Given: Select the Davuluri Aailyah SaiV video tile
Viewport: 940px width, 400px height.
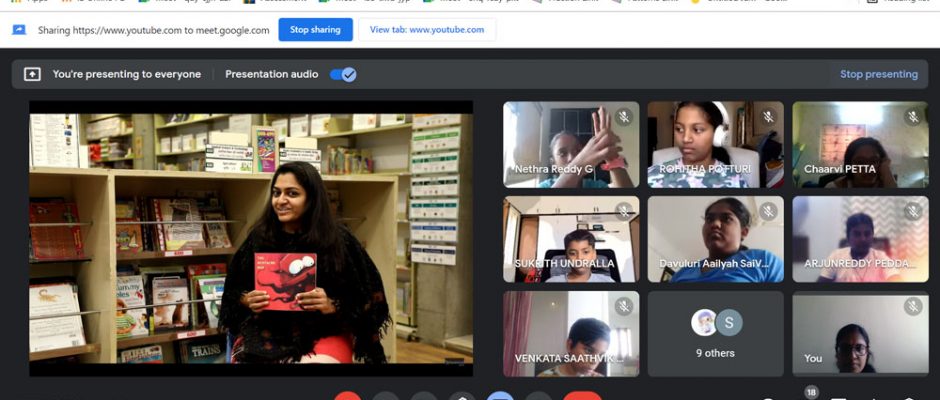Looking at the screenshot, I should pyautogui.click(x=715, y=239).
